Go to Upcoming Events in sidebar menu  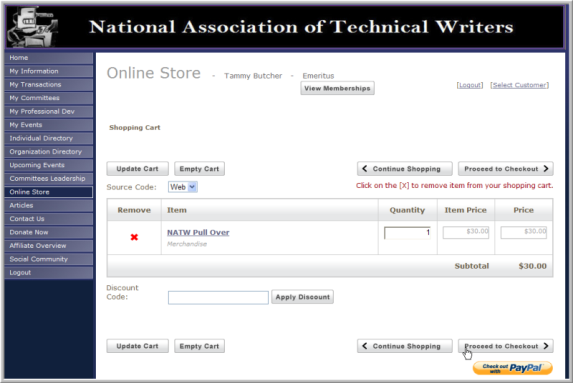[x=49, y=165]
